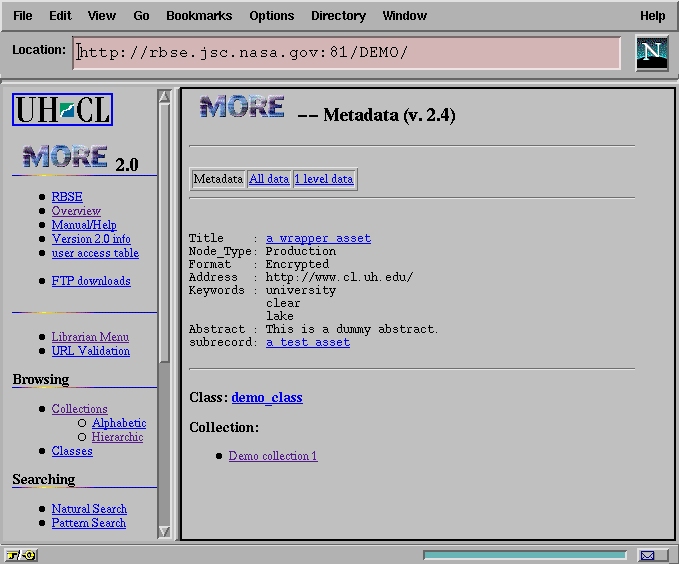Click the Netscape N logo icon
Screen dimensions: 679x564
(653, 53)
